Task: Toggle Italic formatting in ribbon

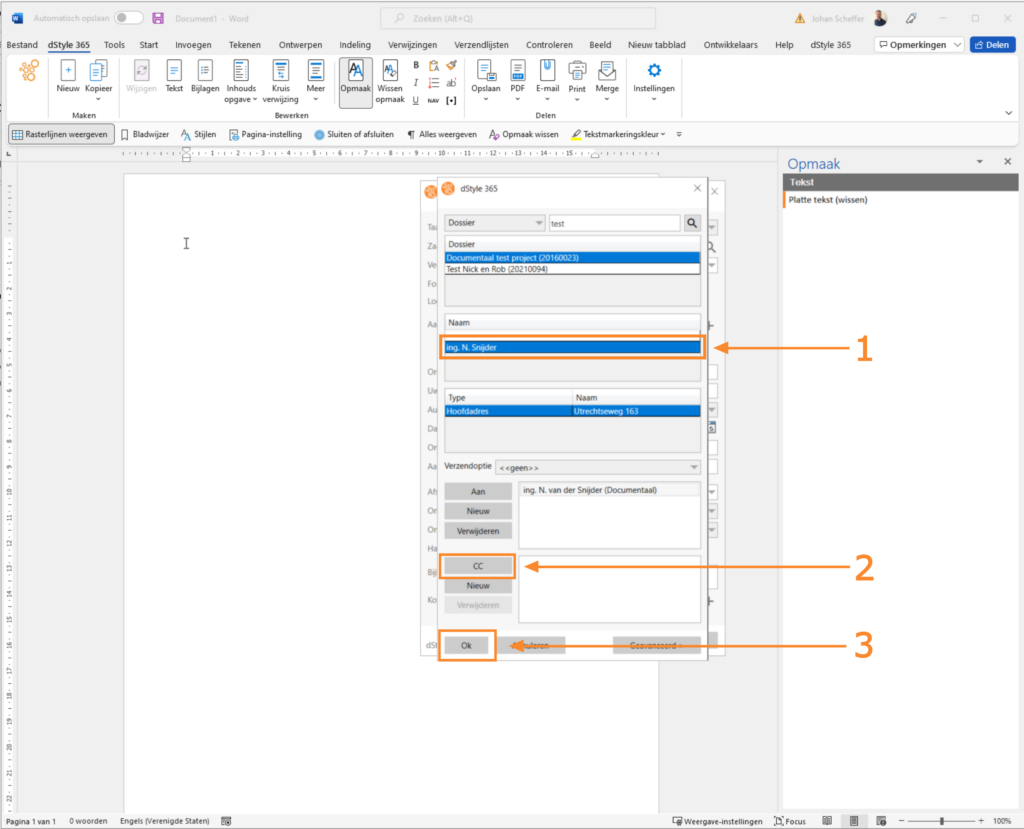Action: tap(416, 83)
